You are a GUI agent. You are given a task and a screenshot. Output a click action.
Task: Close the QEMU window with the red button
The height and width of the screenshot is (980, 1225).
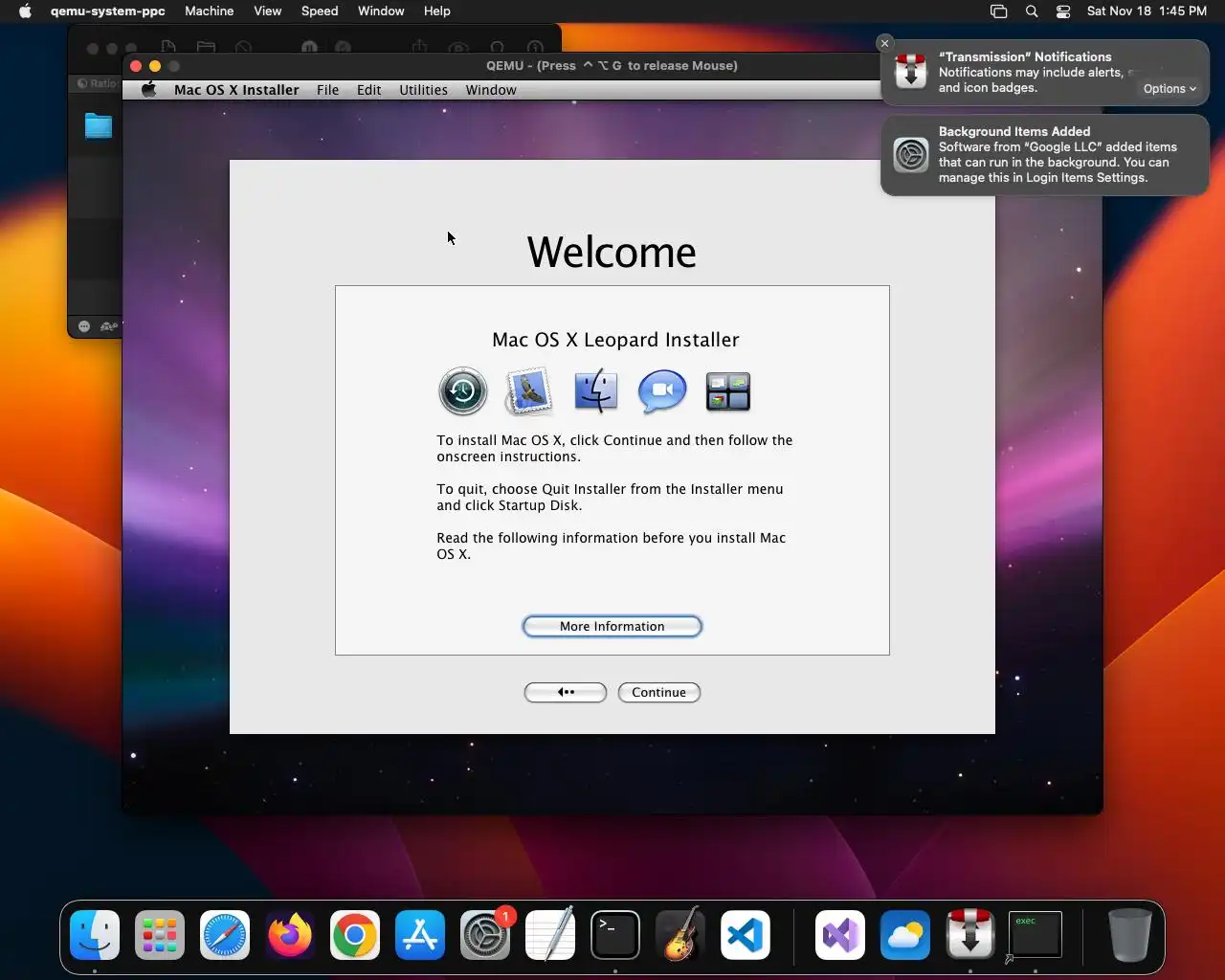point(136,66)
